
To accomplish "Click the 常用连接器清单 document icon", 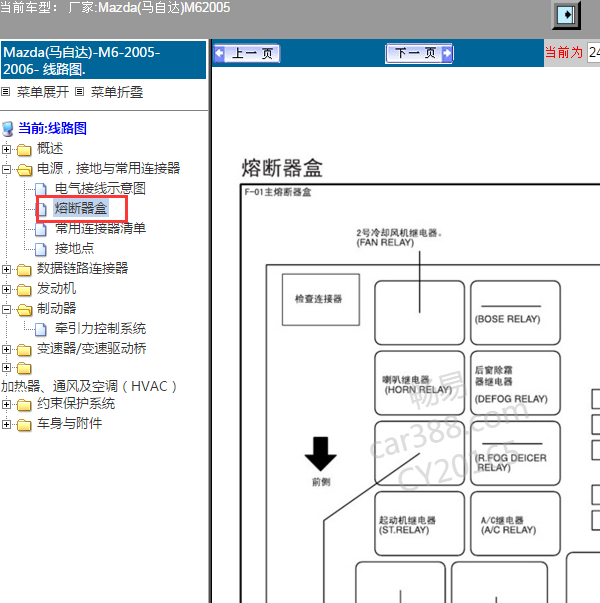I will 41,229.
